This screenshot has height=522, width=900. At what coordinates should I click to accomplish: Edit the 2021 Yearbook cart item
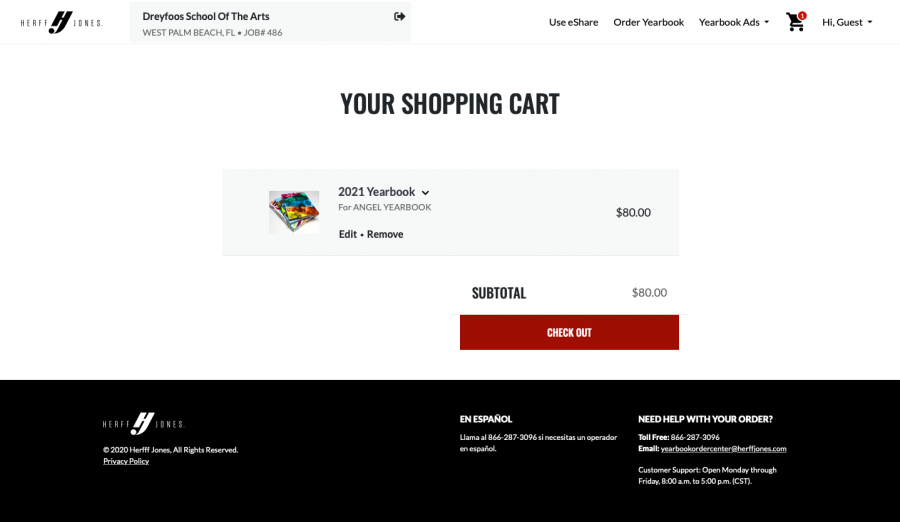coord(347,234)
